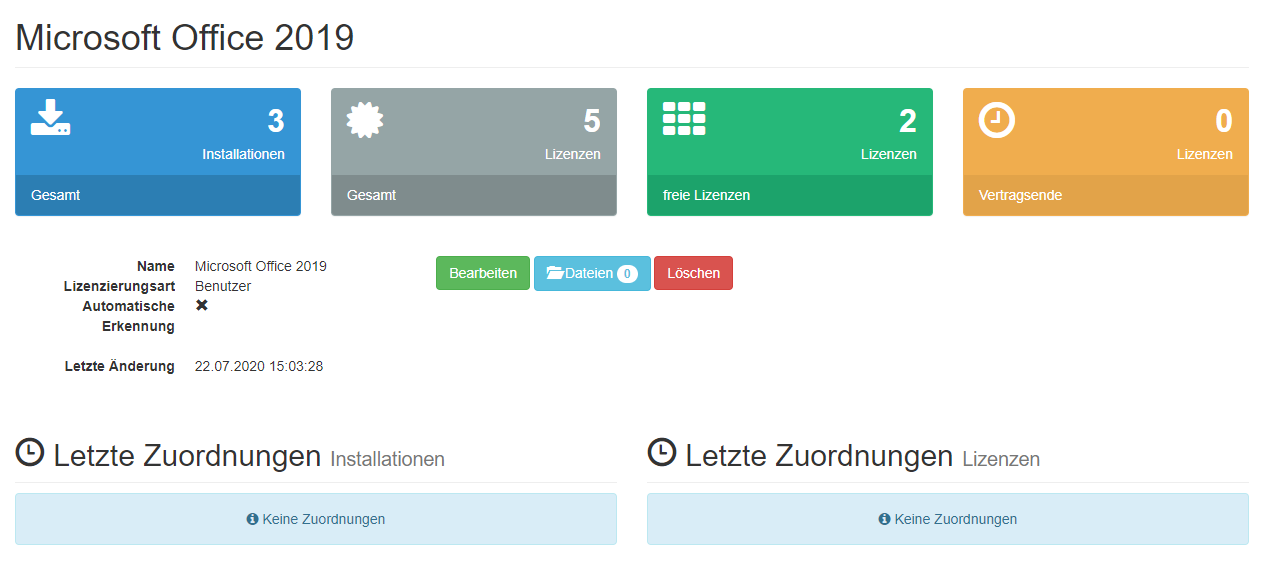This screenshot has width=1269, height=568.
Task: Open the Vertragsende card footer
Action: click(1106, 195)
